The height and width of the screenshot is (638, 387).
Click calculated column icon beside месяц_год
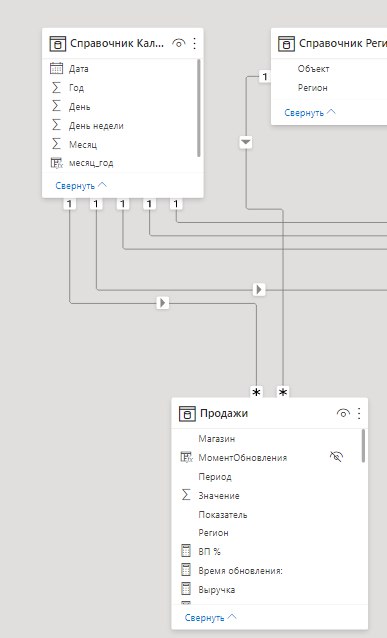pyautogui.click(x=56, y=163)
